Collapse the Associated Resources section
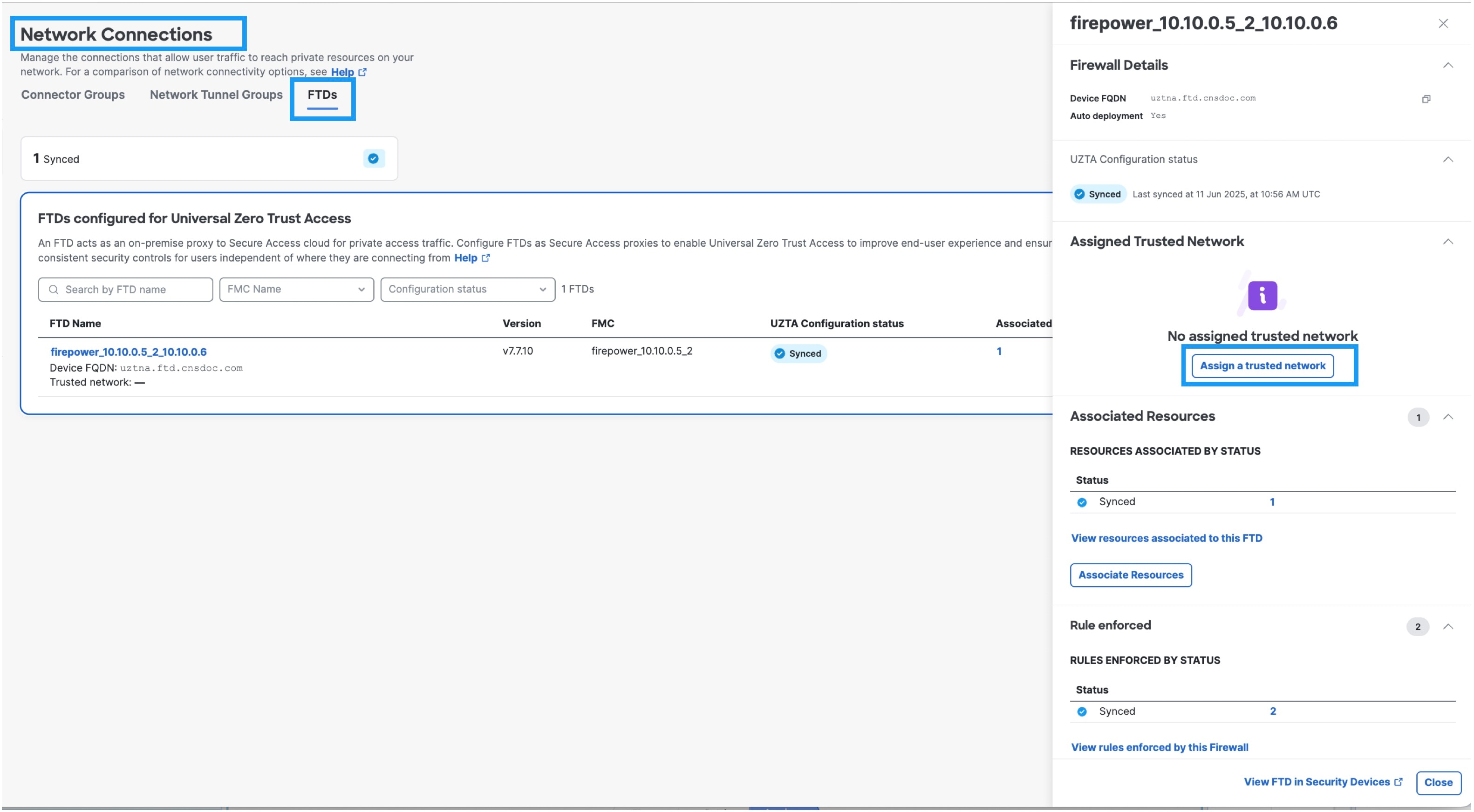Image resolution: width=1474 pixels, height=812 pixels. [x=1448, y=417]
